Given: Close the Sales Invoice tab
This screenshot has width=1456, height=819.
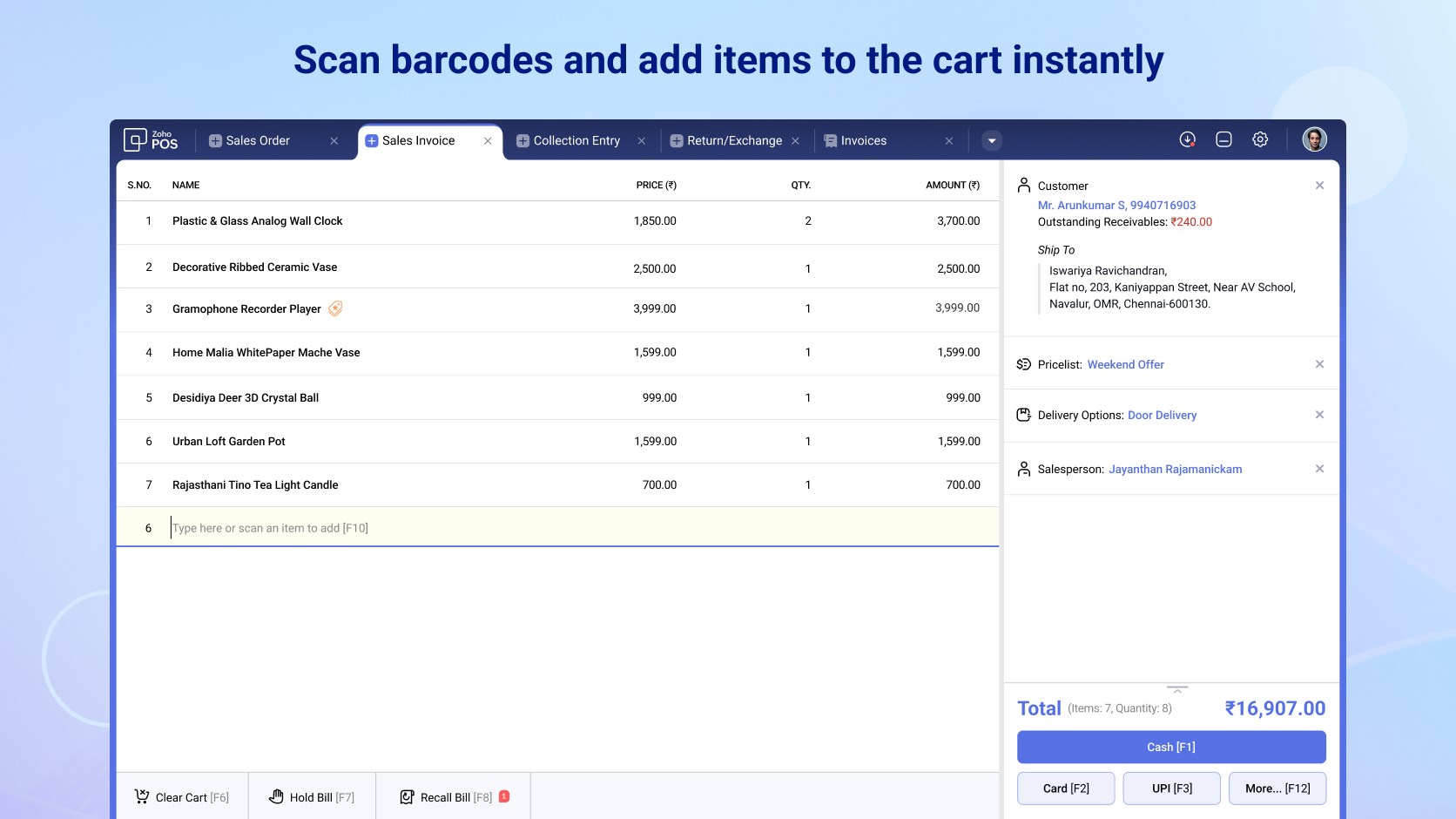Looking at the screenshot, I should click(x=488, y=141).
